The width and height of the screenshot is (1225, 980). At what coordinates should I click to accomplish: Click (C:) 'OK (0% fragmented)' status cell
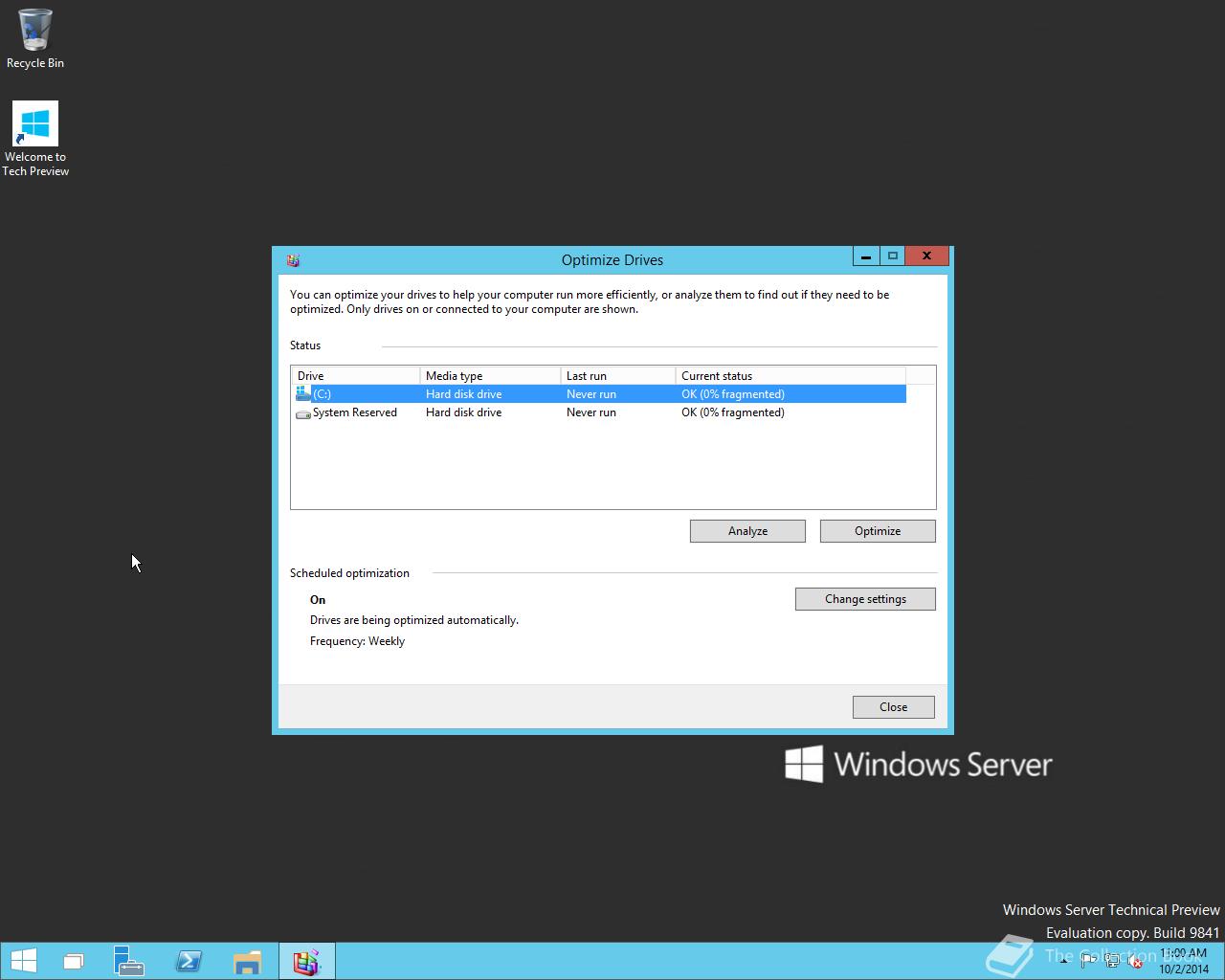733,394
